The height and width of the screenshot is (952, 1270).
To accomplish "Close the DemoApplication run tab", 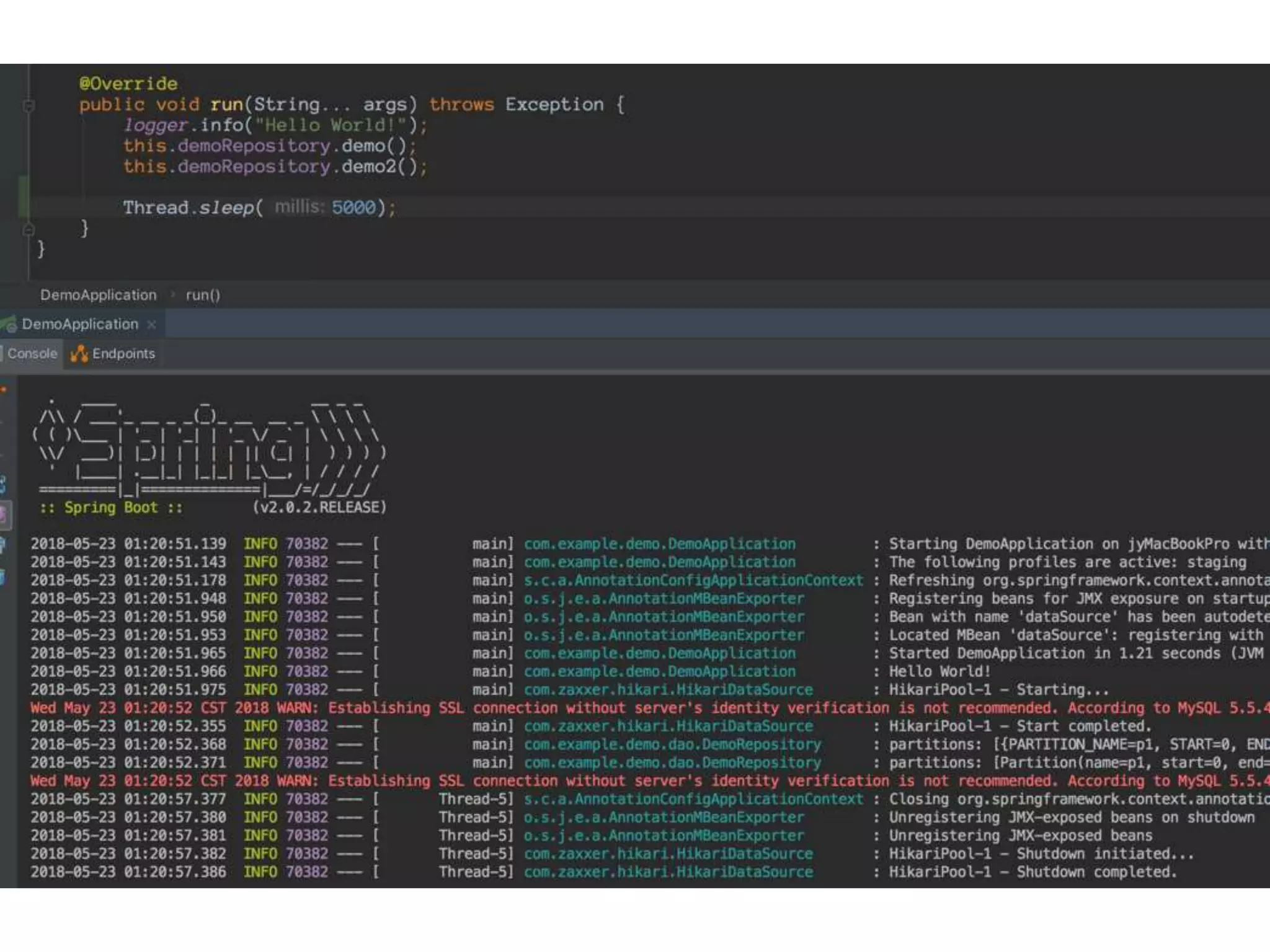I will coord(151,324).
